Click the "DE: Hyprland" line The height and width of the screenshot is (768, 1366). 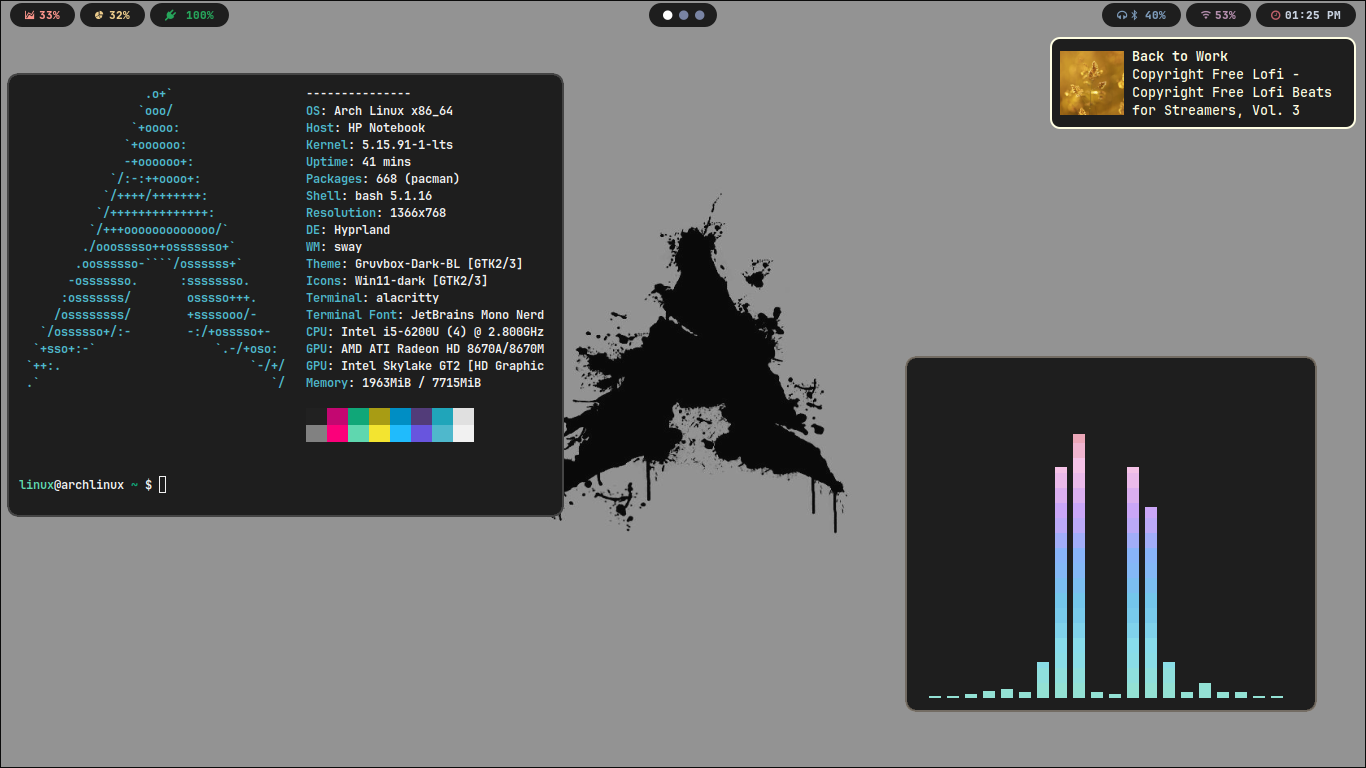pyautogui.click(x=348, y=230)
